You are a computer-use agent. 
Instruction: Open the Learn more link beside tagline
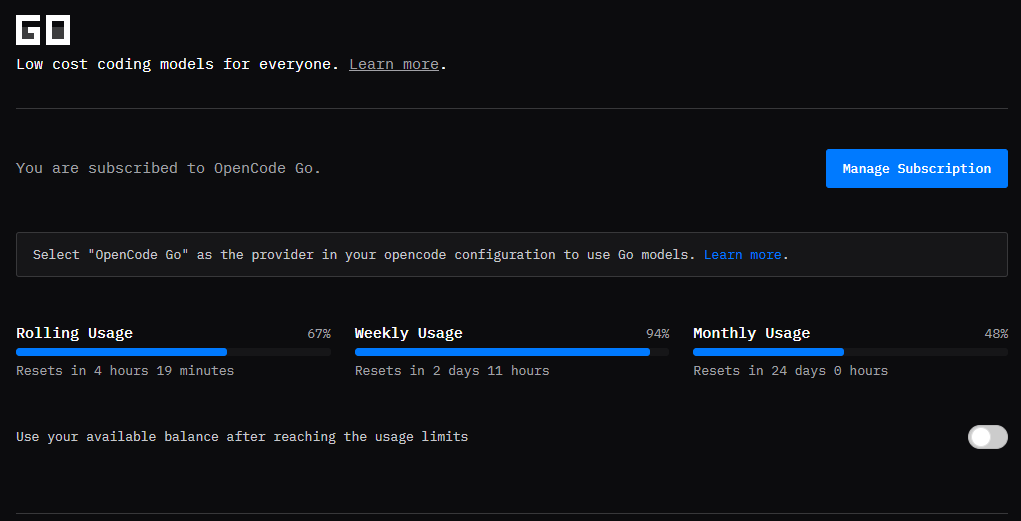(394, 64)
